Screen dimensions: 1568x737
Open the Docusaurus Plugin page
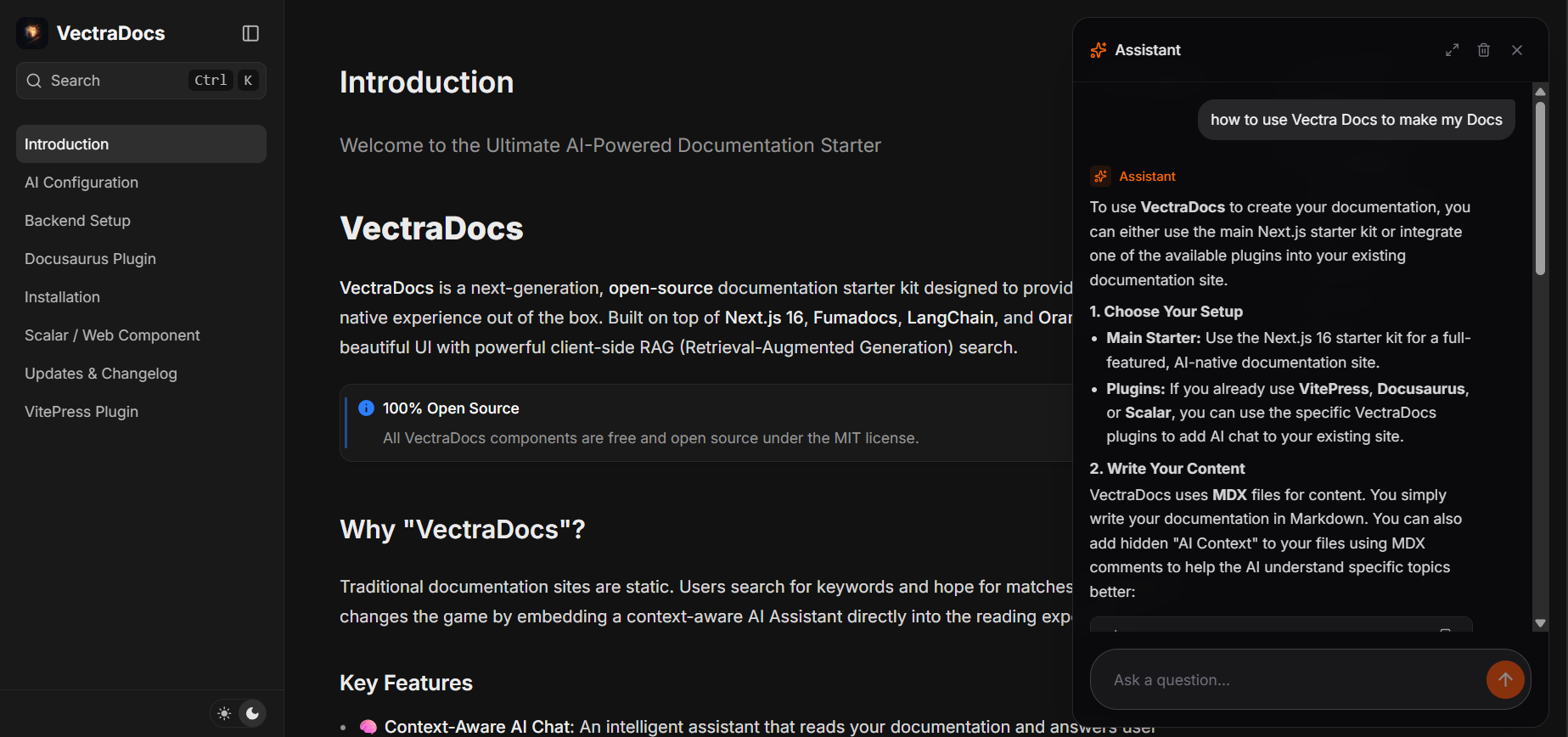tap(141, 259)
